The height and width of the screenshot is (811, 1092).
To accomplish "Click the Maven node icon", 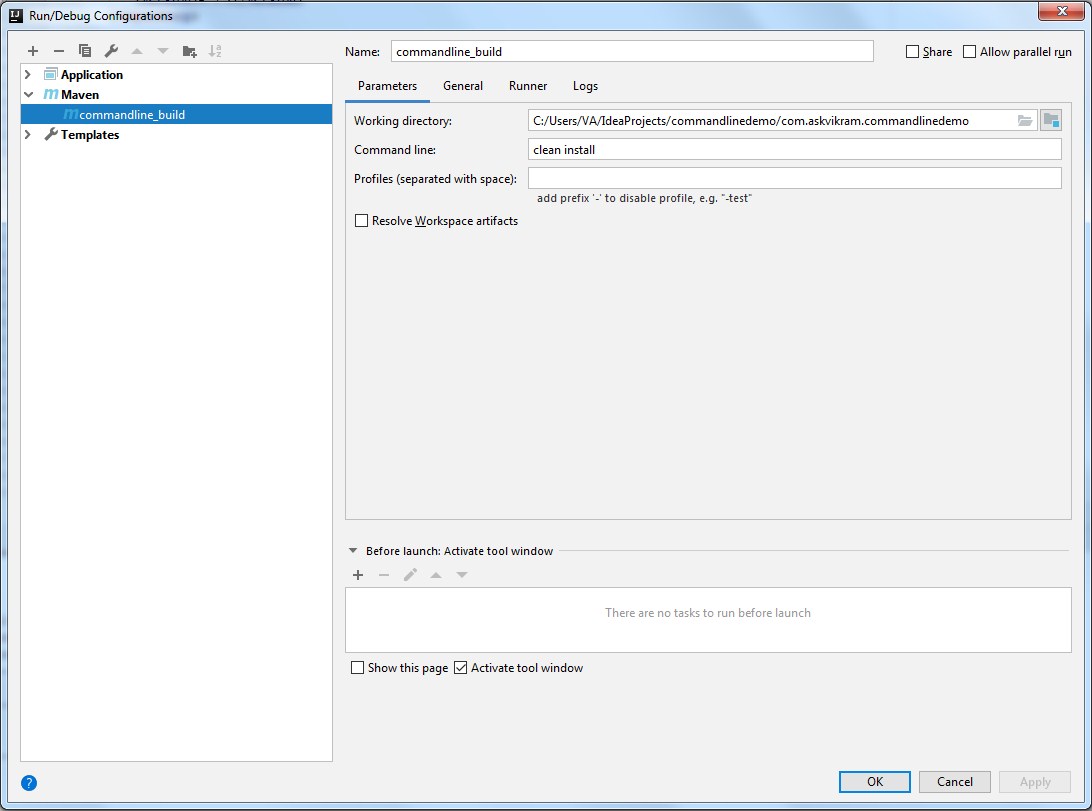I will pyautogui.click(x=51, y=94).
